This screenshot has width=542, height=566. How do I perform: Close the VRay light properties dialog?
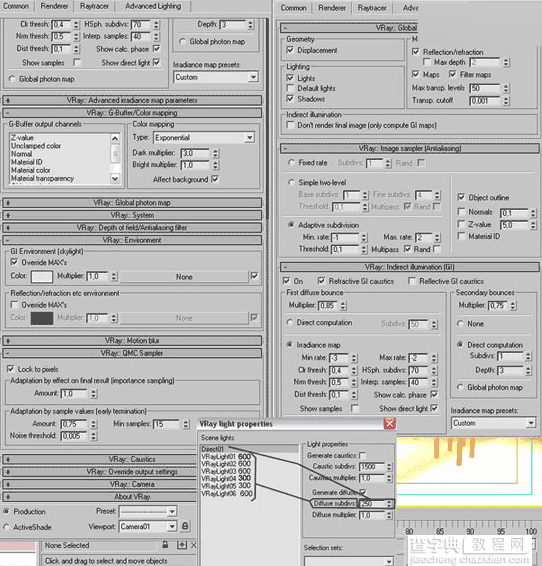coord(390,423)
